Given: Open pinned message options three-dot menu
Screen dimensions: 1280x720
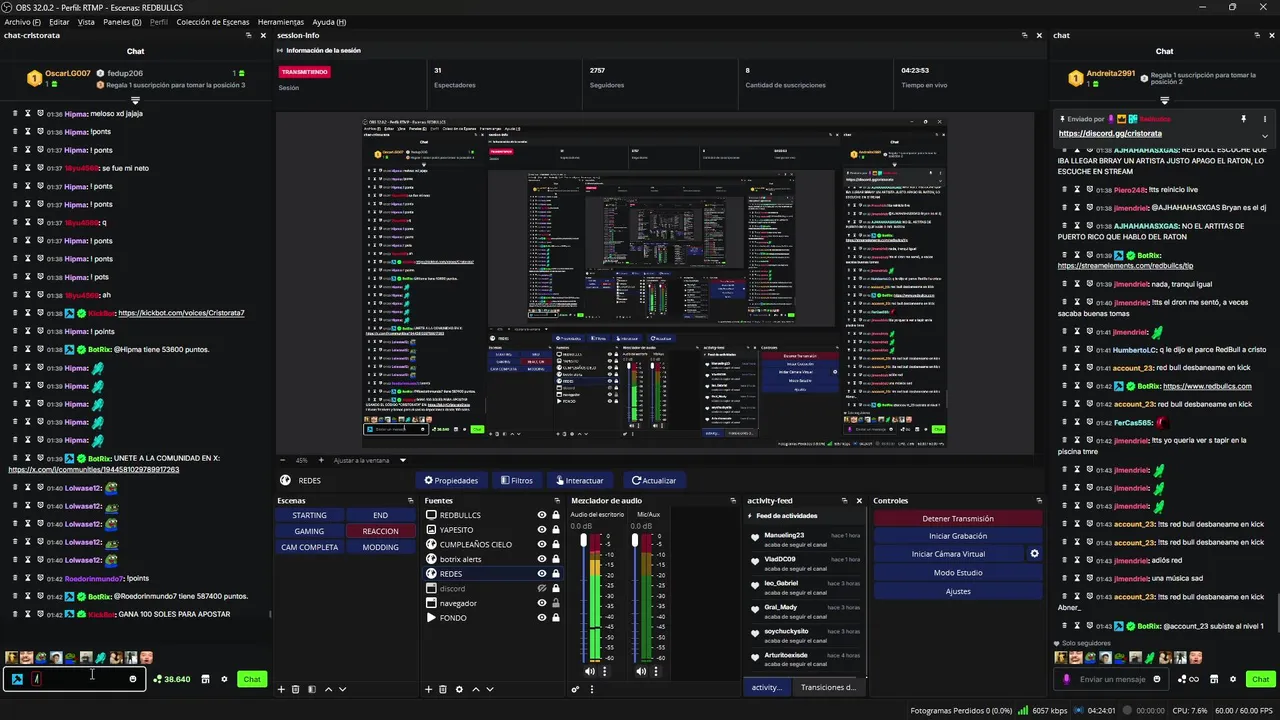Looking at the screenshot, I should pos(1265,119).
